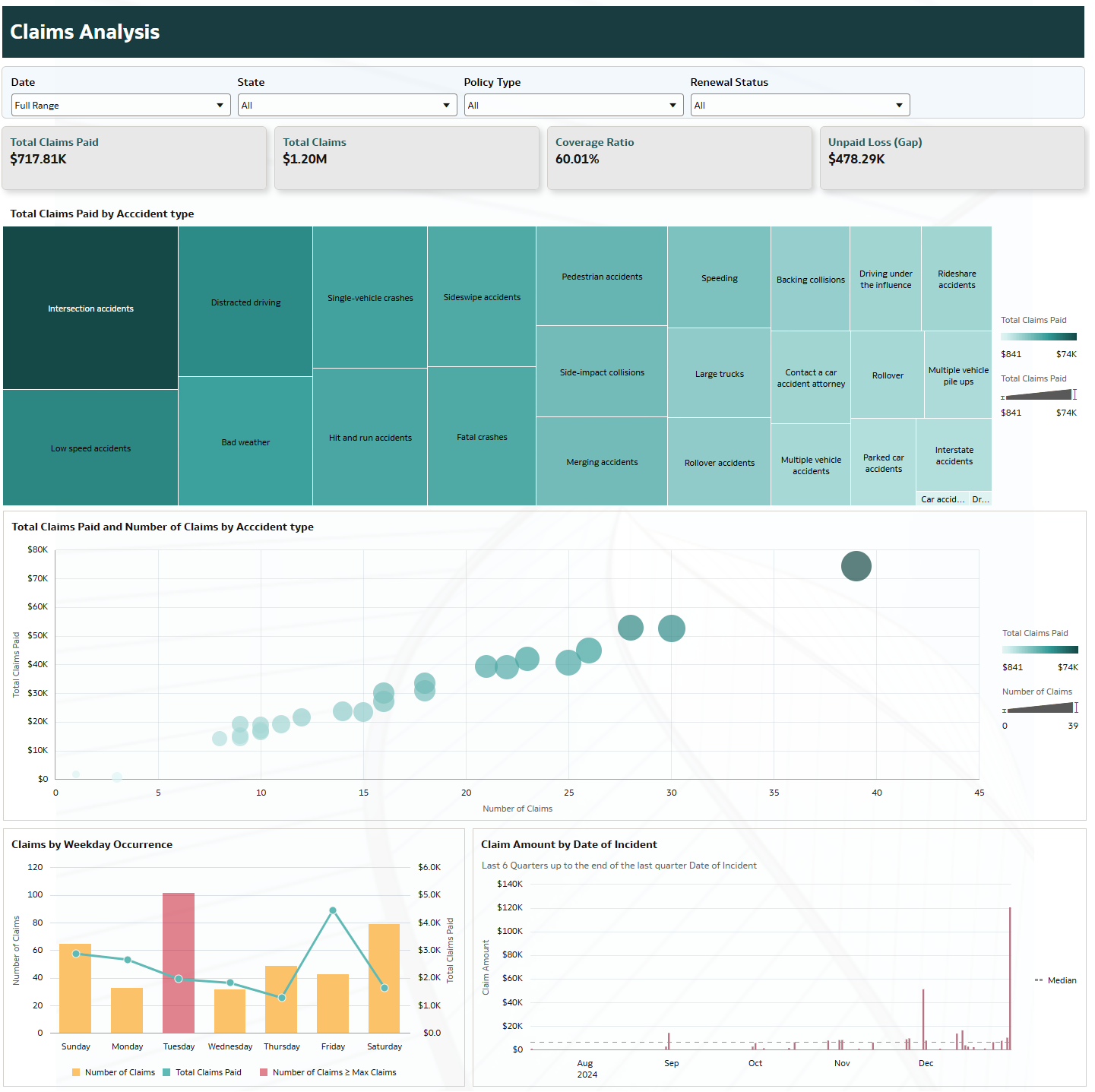Click the red Tuesday bar
This screenshot has width=1095, height=1092.
(179, 963)
